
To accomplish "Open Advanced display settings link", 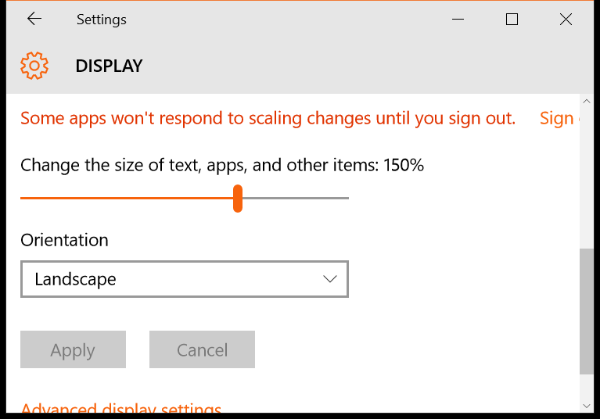I will 121,408.
